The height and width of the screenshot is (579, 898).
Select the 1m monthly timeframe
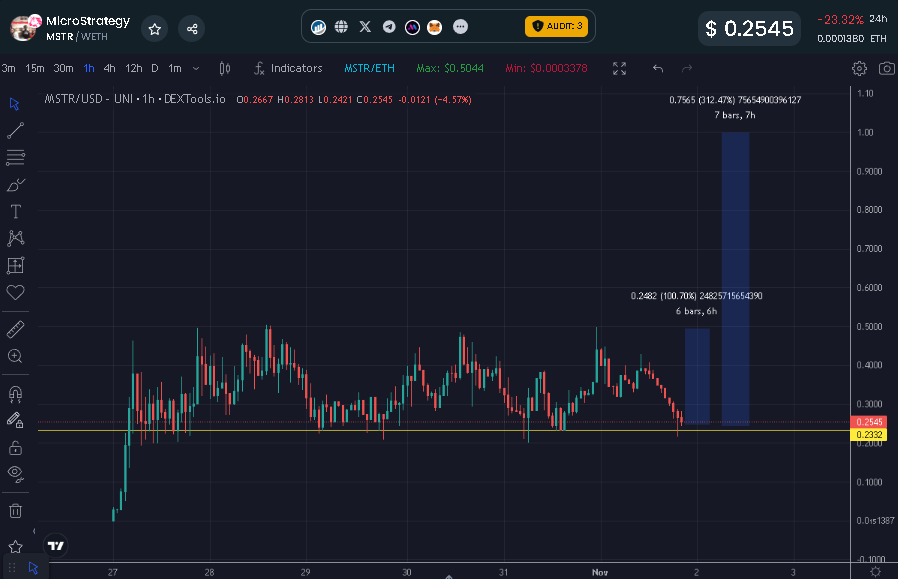(175, 68)
